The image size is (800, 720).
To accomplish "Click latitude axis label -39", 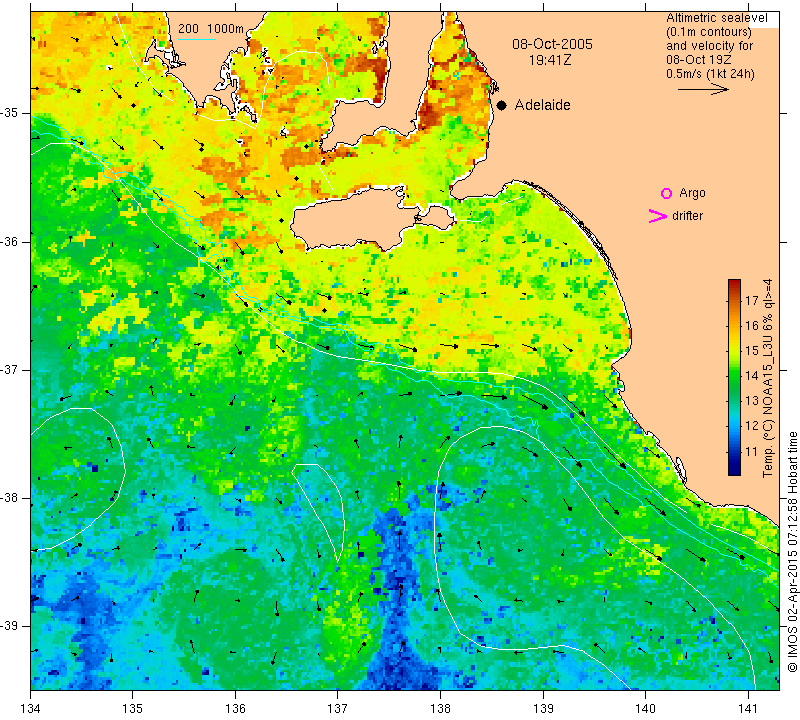I will point(11,626).
